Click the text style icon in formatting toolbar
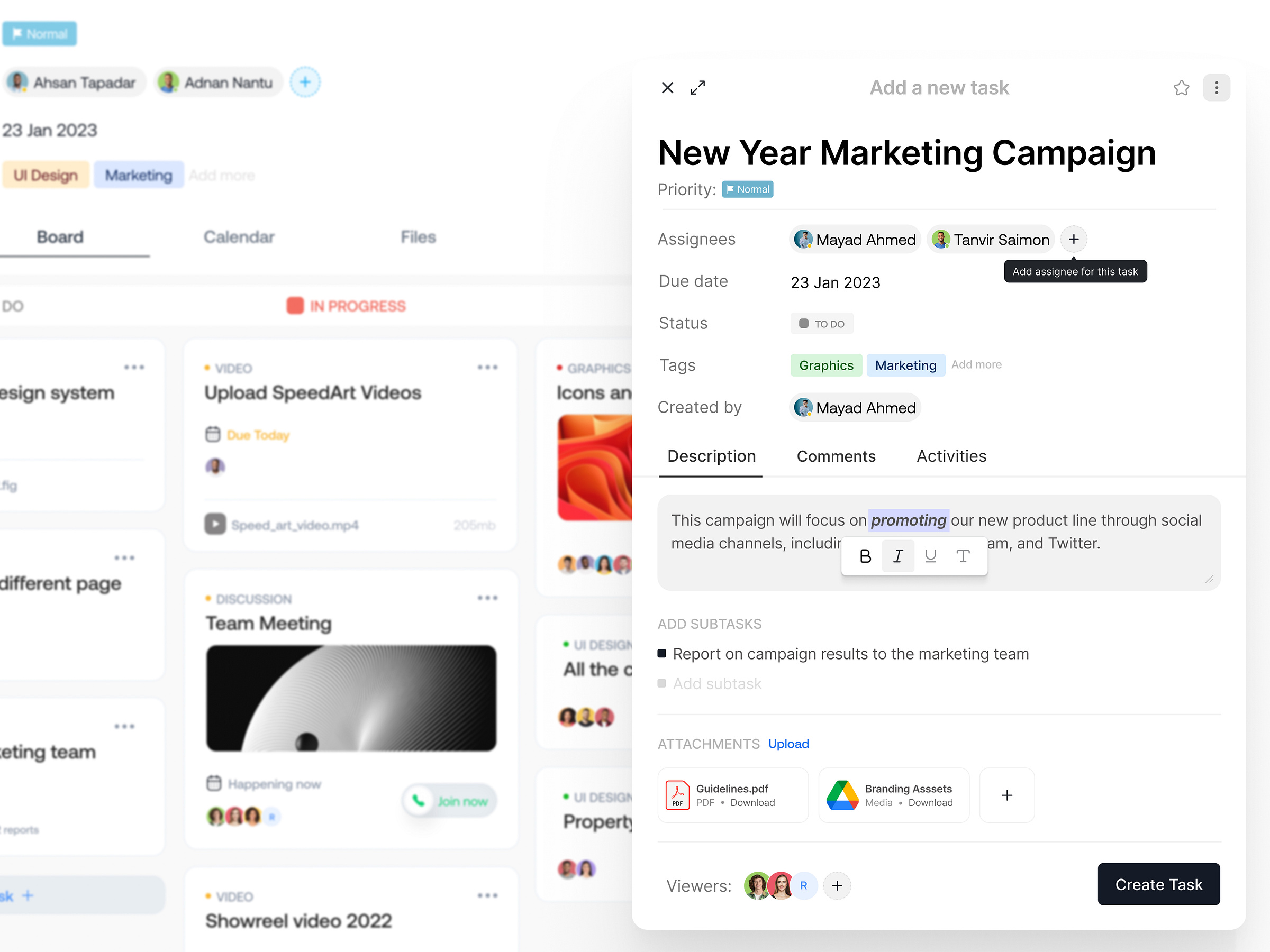The image size is (1270, 952). pyautogui.click(x=963, y=555)
